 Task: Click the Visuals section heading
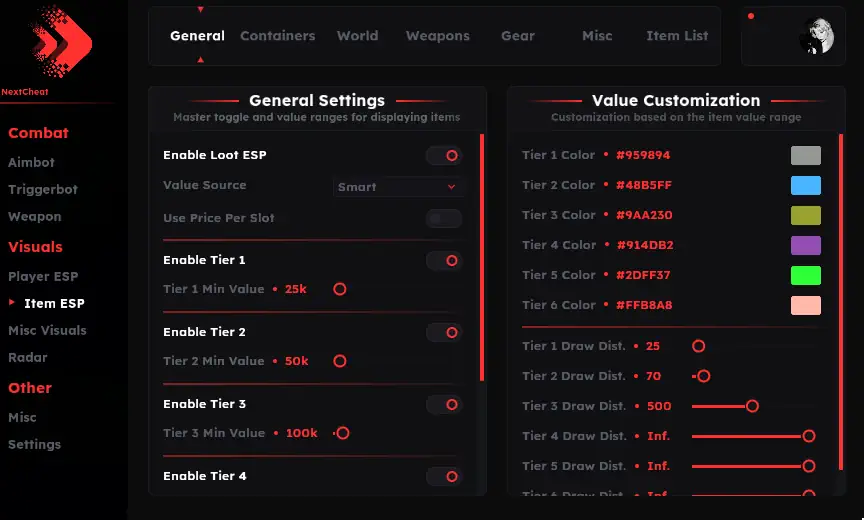35,247
